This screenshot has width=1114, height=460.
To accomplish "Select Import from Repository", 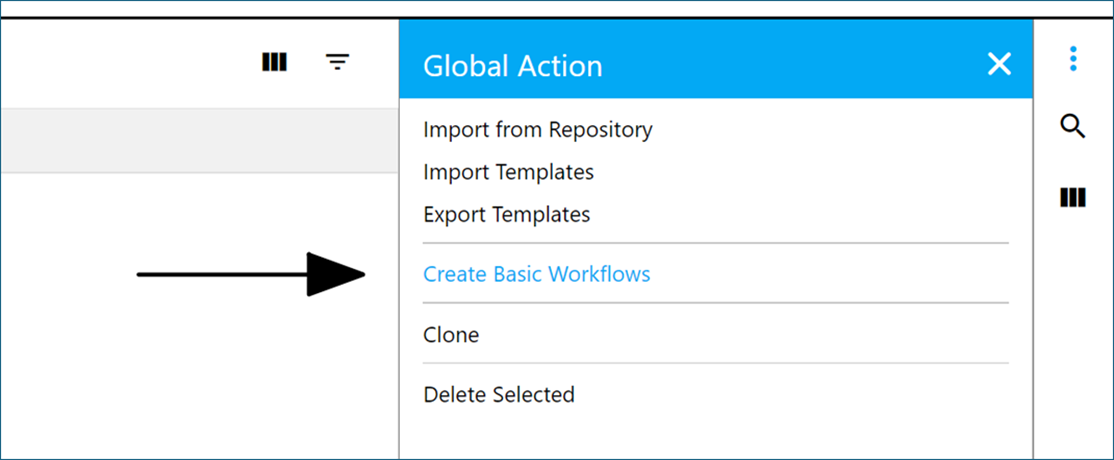I will (x=537, y=130).
